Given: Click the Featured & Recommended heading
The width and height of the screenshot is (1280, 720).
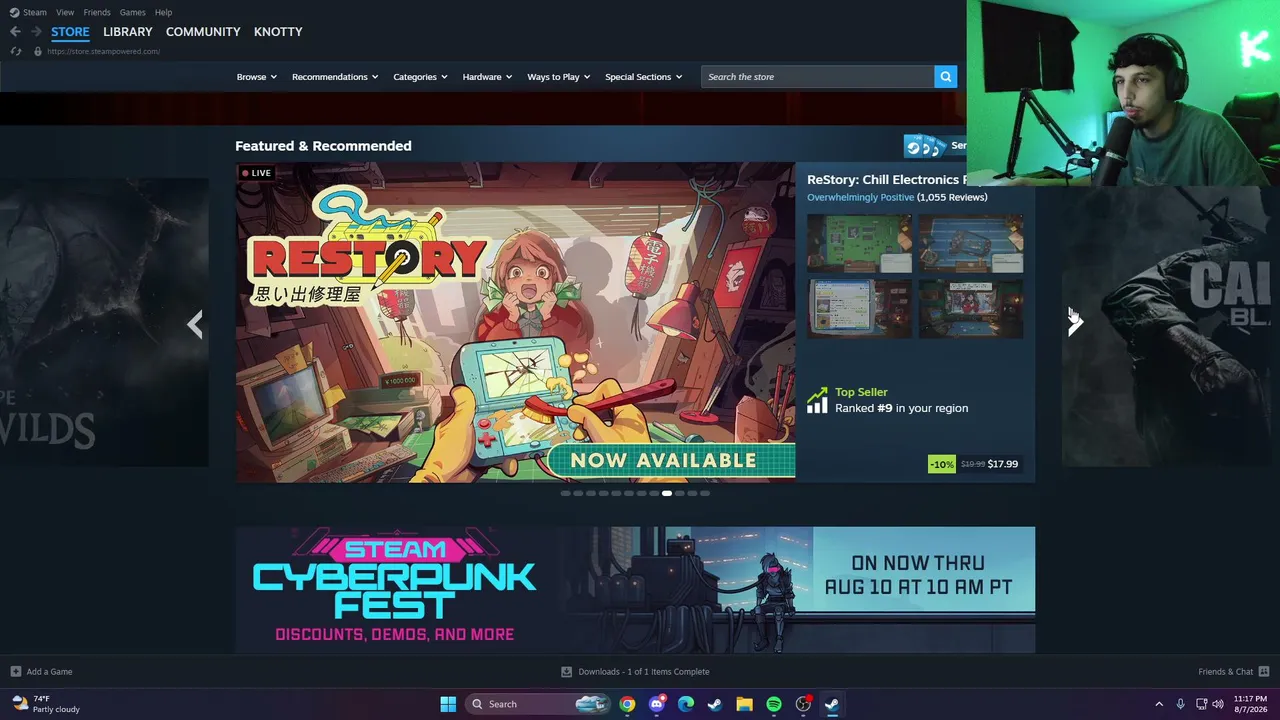Looking at the screenshot, I should pos(323,146).
